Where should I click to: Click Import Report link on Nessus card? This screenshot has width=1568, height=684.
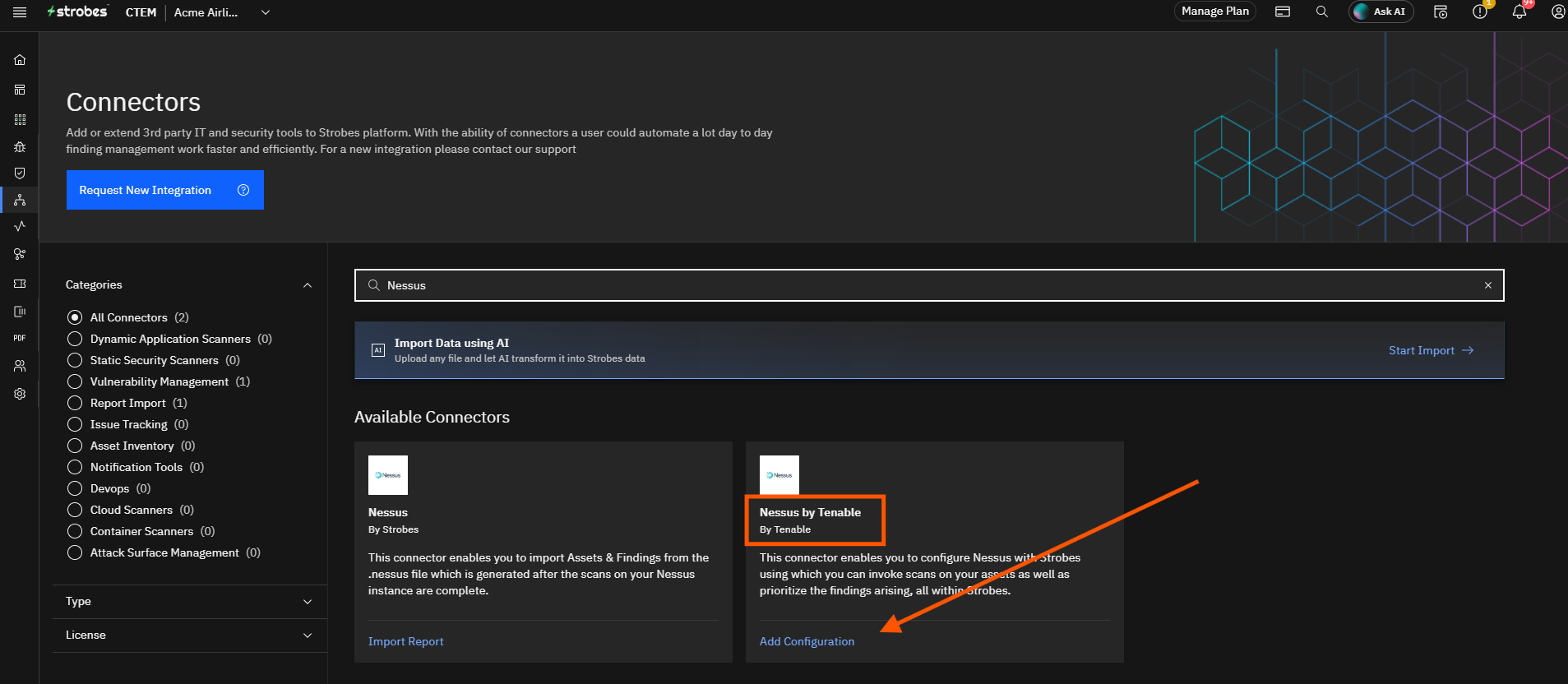(405, 641)
